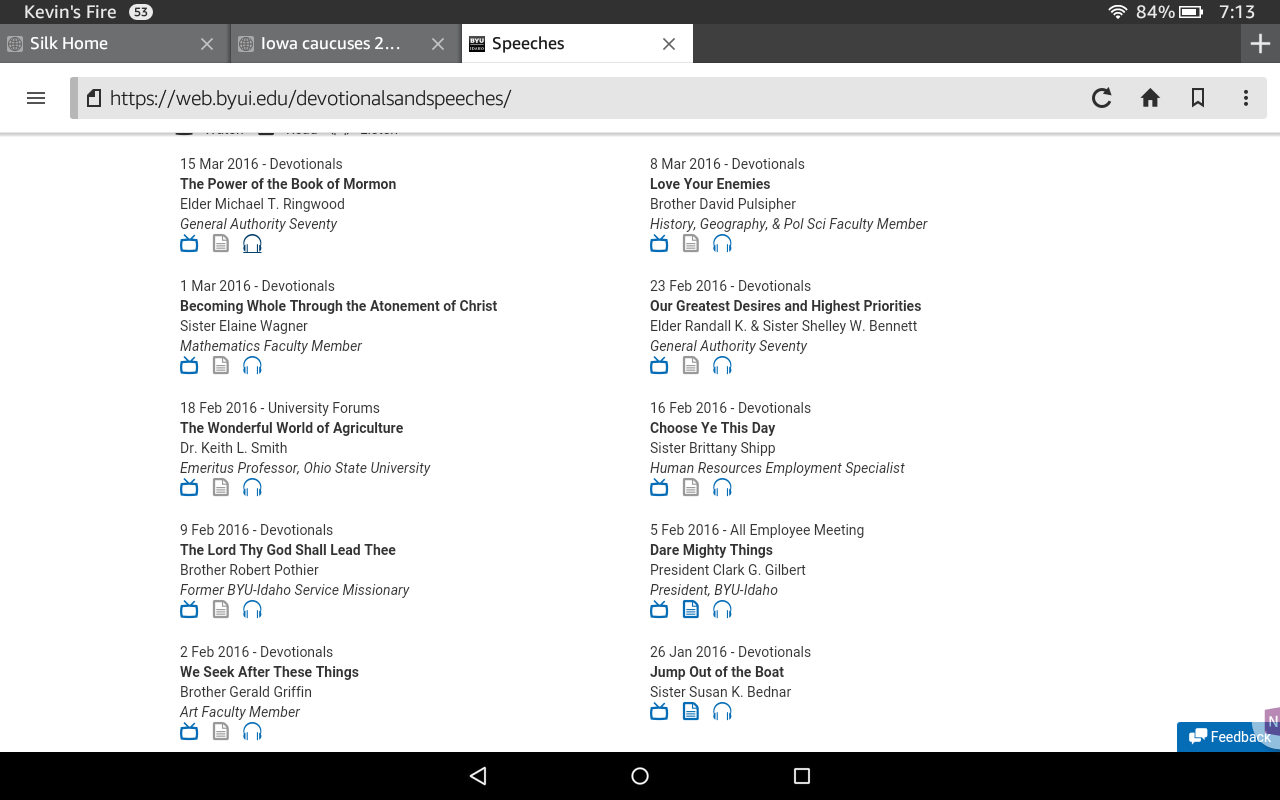Open a new browser tab
Screen dimensions: 1280x800
1260,44
